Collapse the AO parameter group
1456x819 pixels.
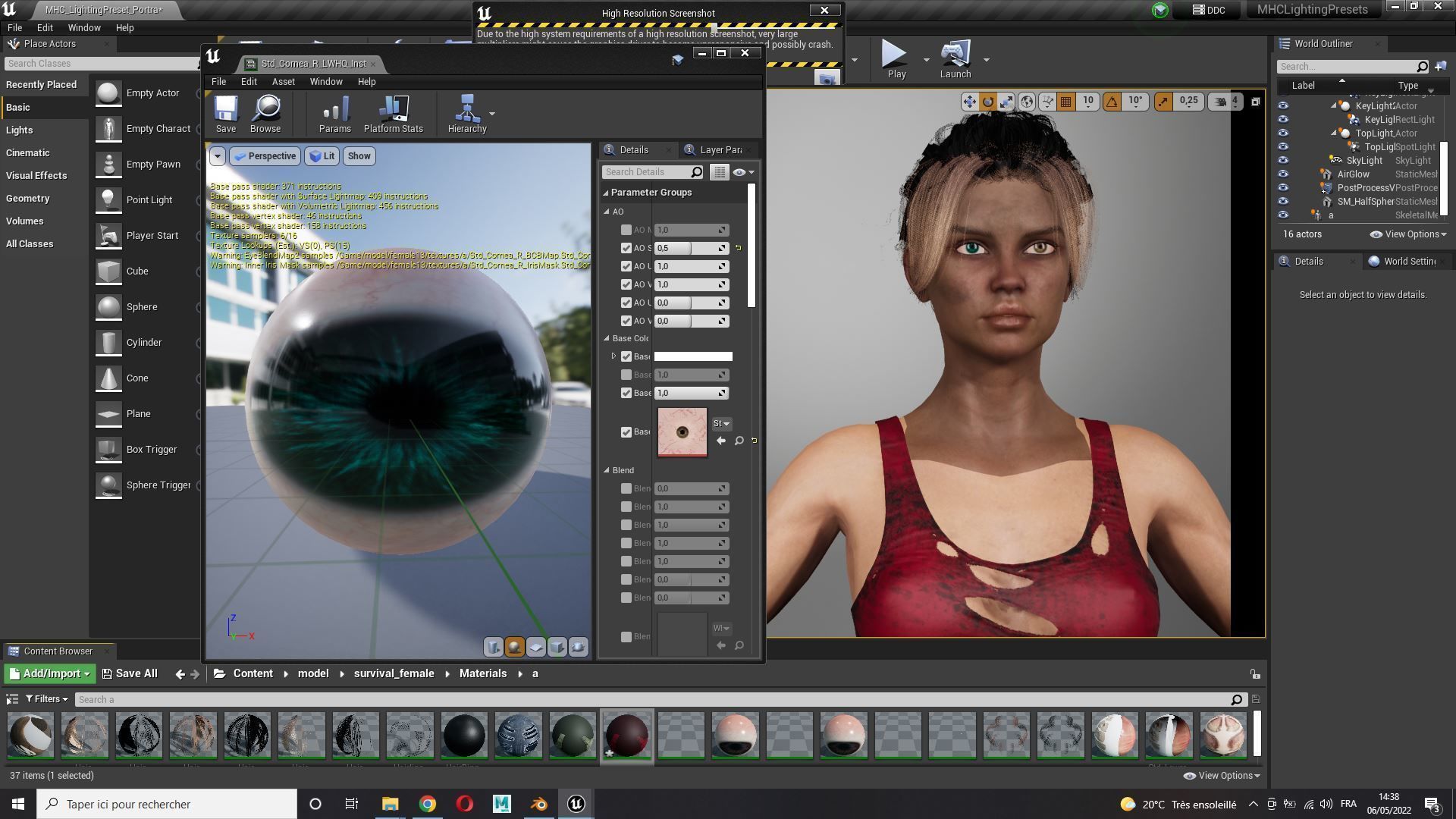(607, 212)
